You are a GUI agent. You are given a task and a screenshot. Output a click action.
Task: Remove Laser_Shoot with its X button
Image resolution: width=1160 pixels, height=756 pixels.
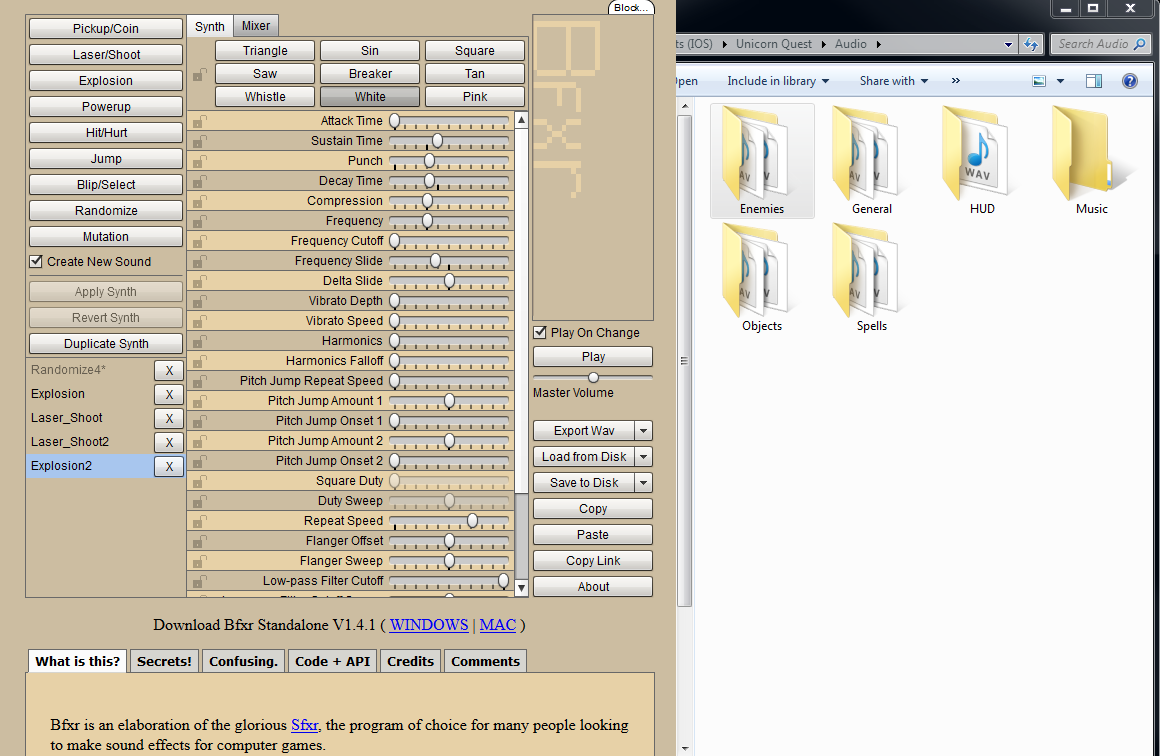pos(169,419)
